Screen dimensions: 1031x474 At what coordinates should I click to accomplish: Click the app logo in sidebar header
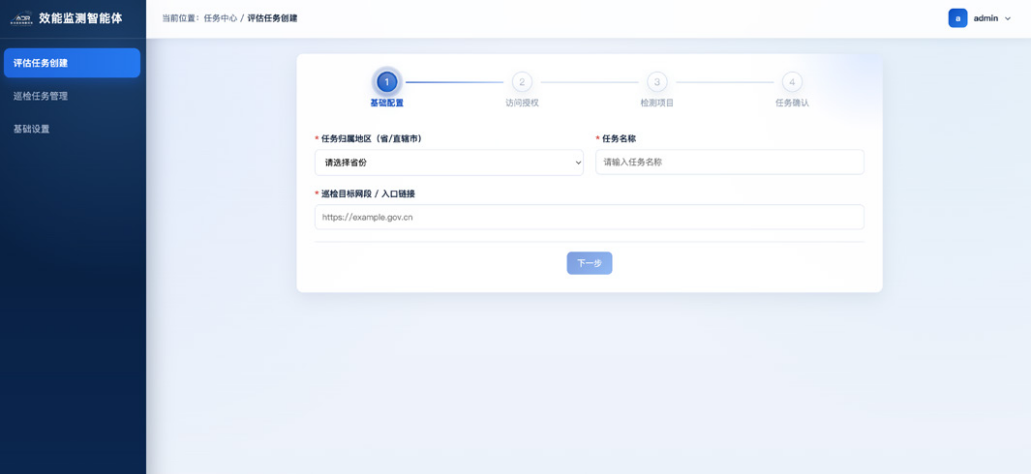[21, 18]
